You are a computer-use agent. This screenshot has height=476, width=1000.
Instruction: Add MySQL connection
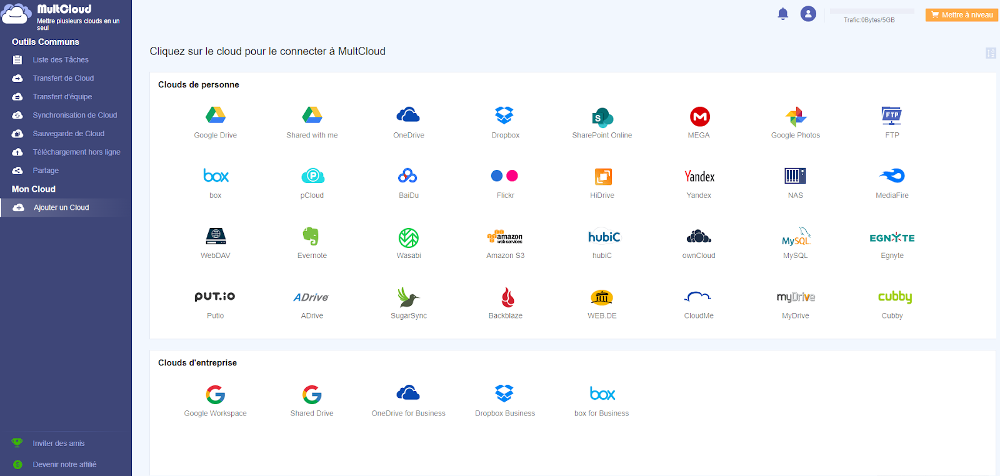(795, 243)
